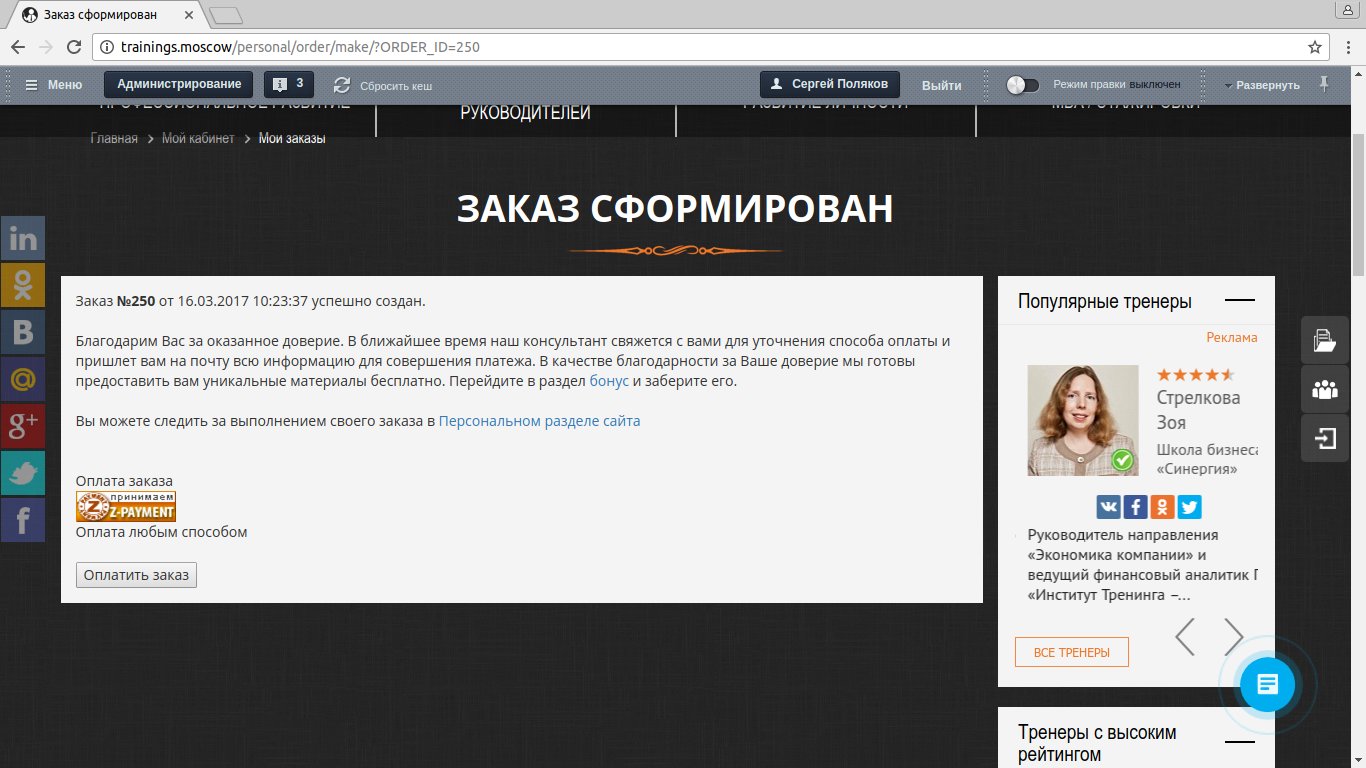Share via Odnoklassniki sidebar icon

click(x=22, y=286)
